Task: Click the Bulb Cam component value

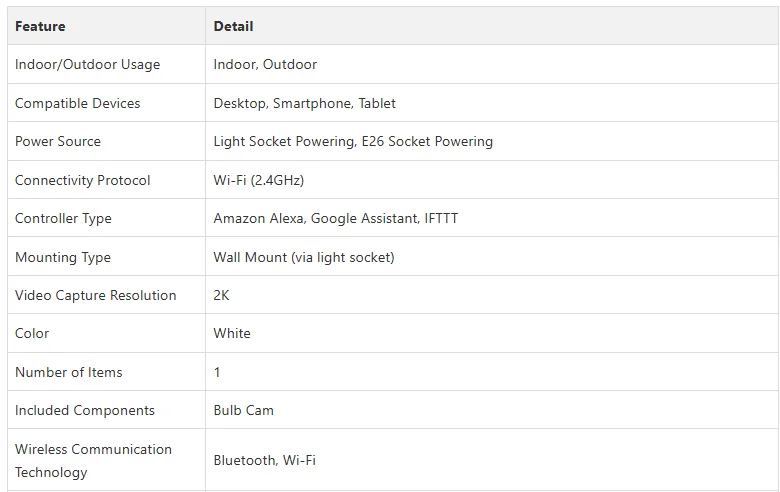Action: (x=243, y=410)
